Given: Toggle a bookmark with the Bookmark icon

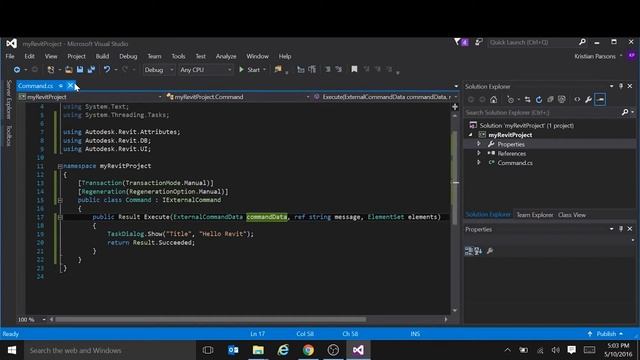Looking at the screenshot, I should tap(354, 69).
